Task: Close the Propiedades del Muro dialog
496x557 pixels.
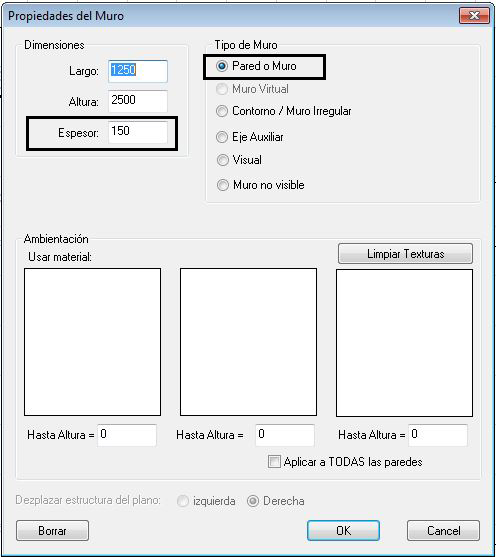Action: pos(474,16)
